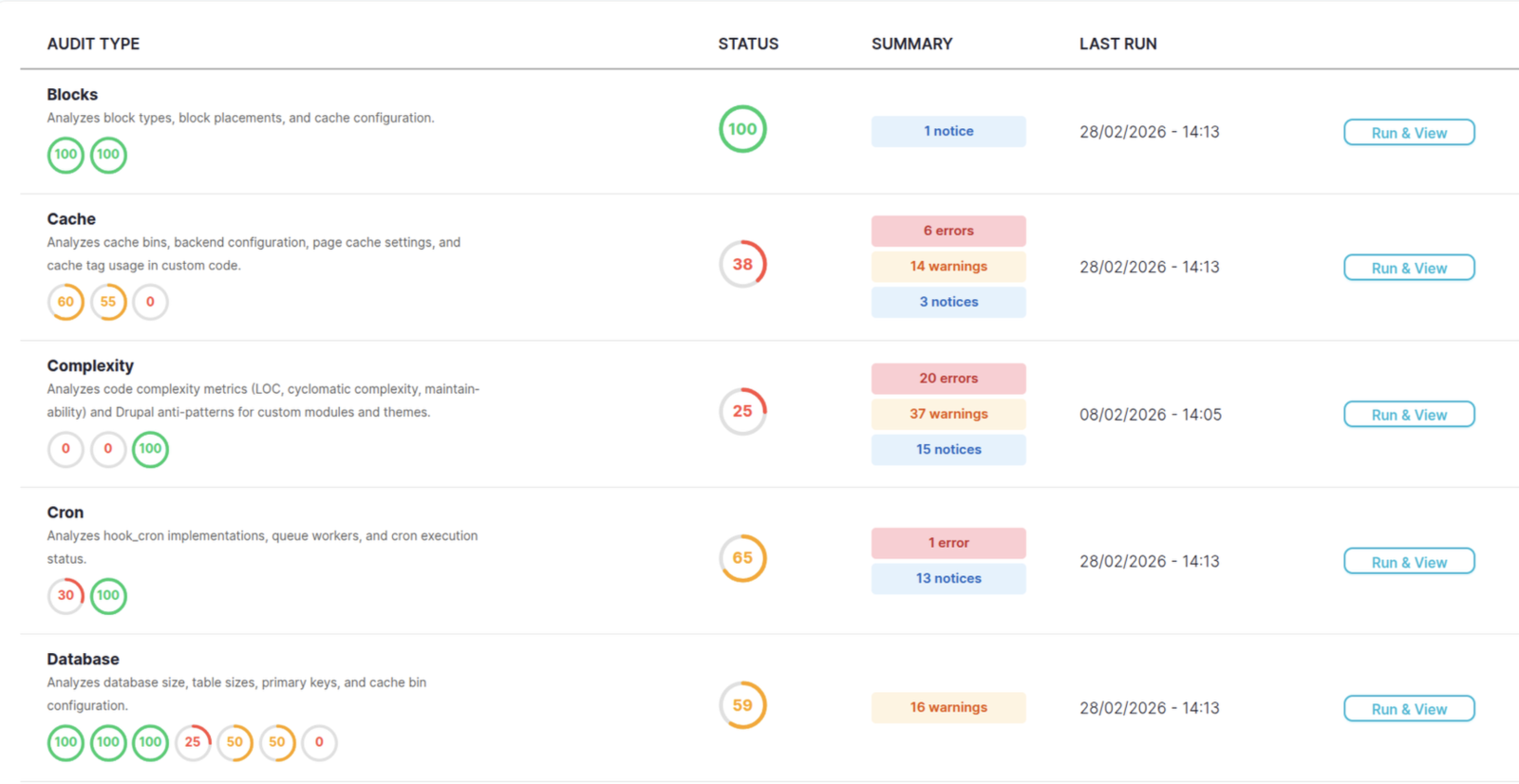This screenshot has height=784, width=1519.
Task: Click the Cache last run date
Action: pyautogui.click(x=1149, y=268)
